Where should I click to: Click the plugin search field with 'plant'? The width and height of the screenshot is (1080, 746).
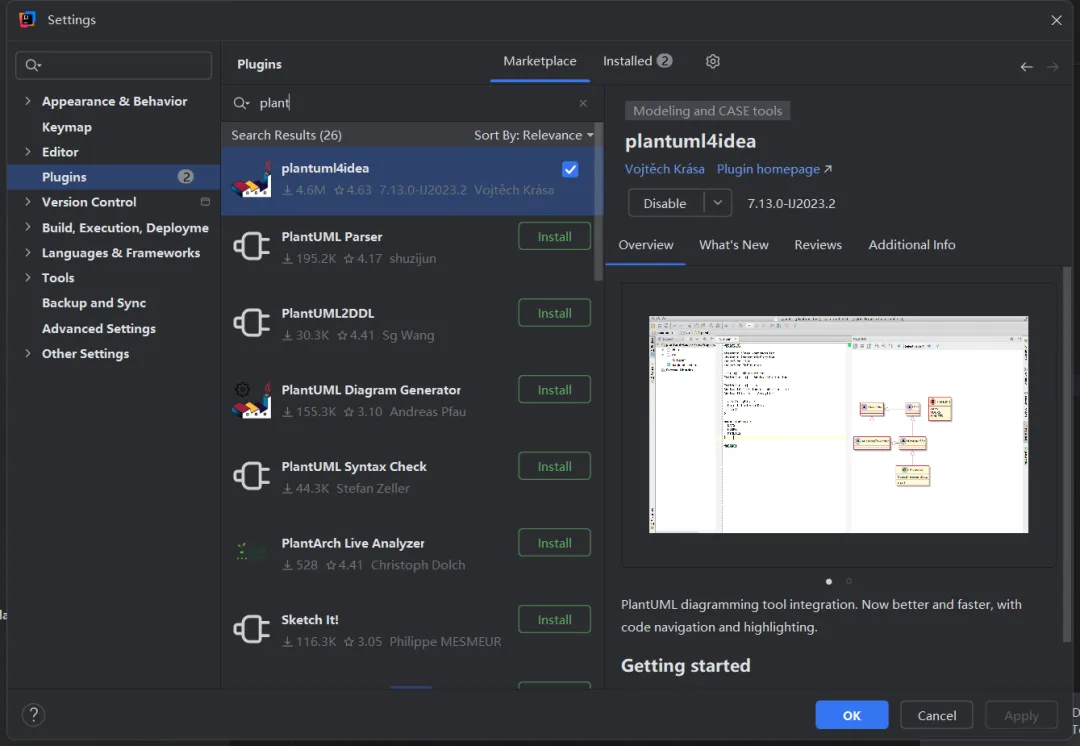point(412,103)
